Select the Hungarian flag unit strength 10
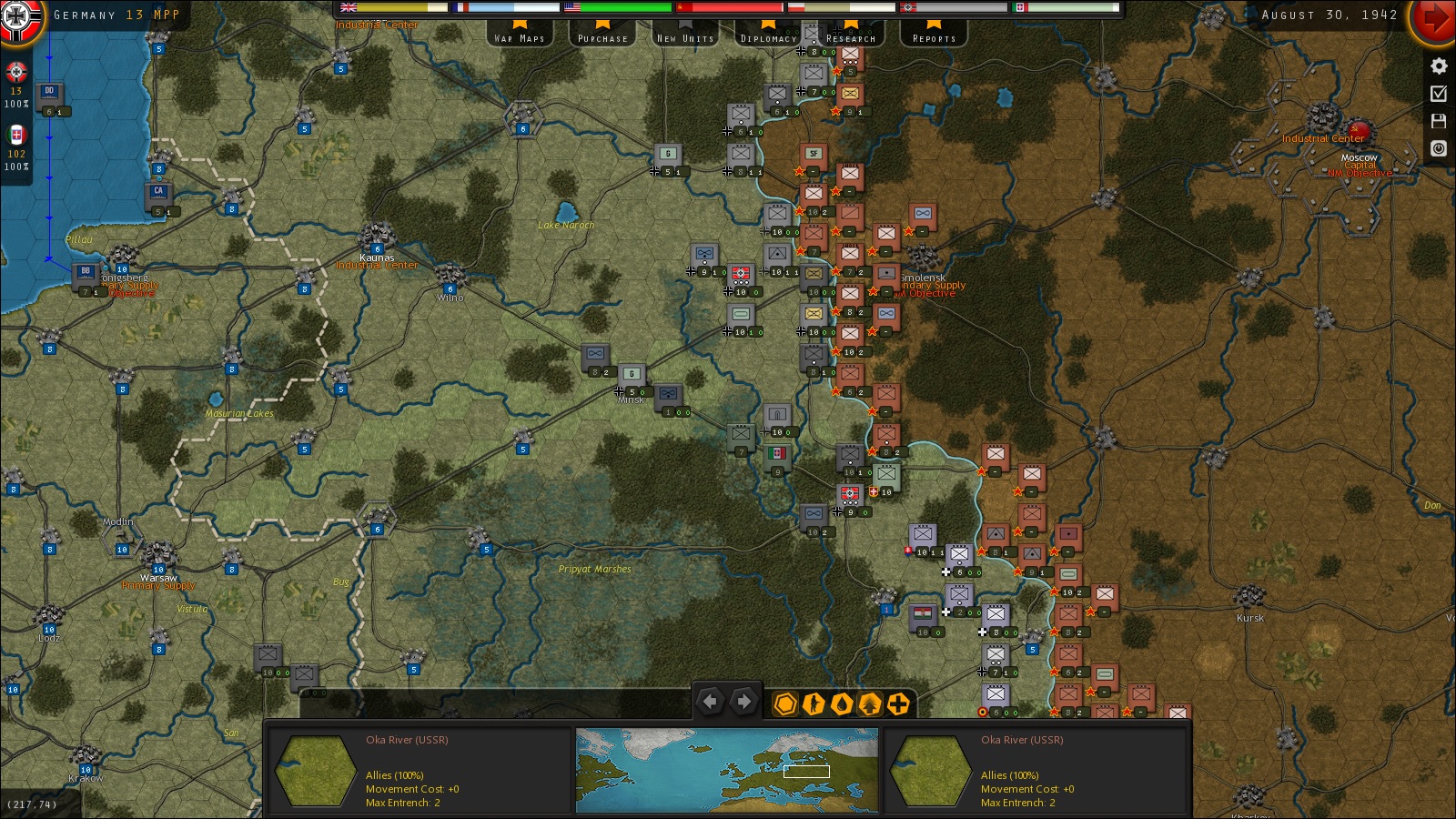This screenshot has width=1456, height=819. [923, 614]
